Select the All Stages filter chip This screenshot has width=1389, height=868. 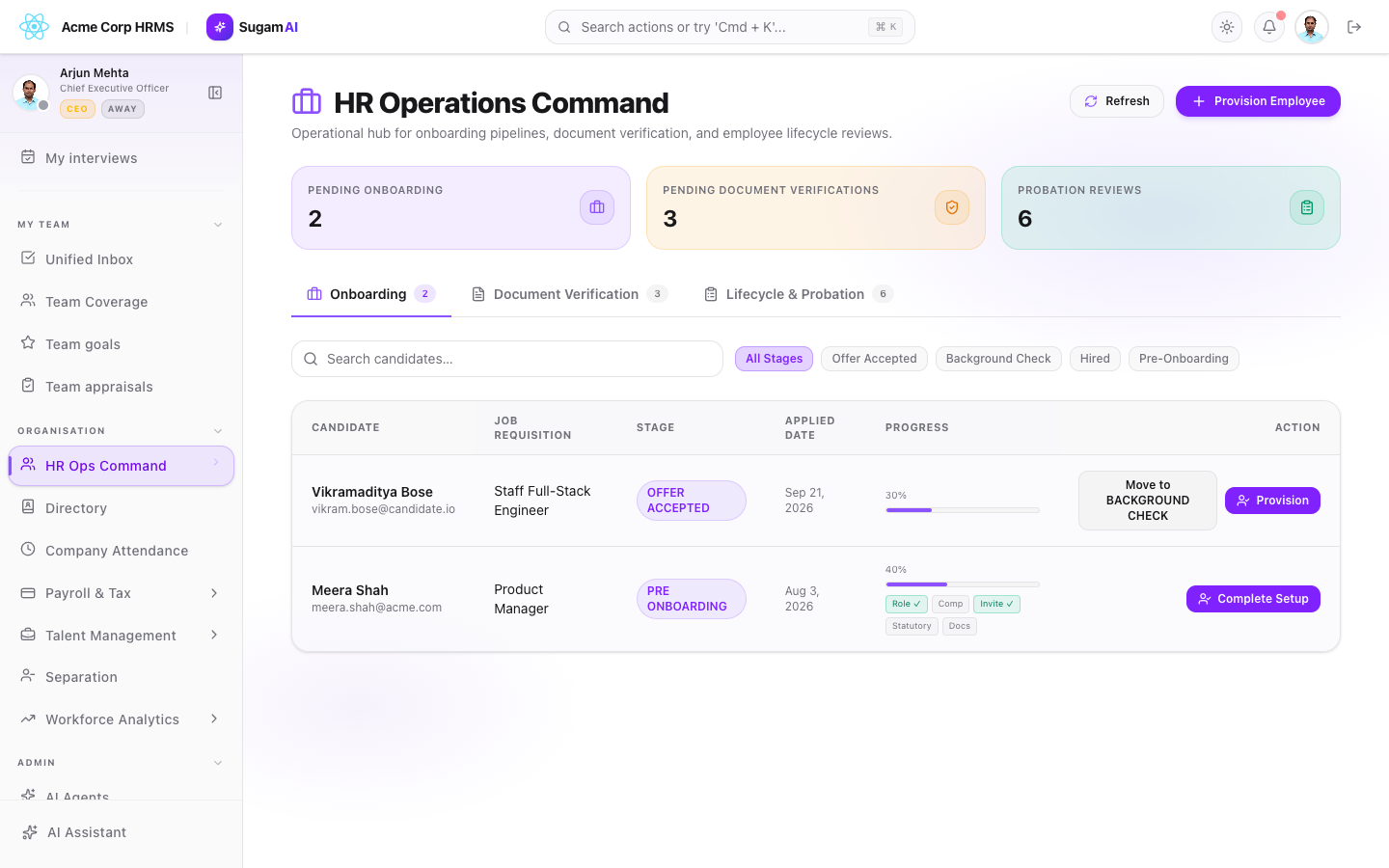click(x=774, y=359)
